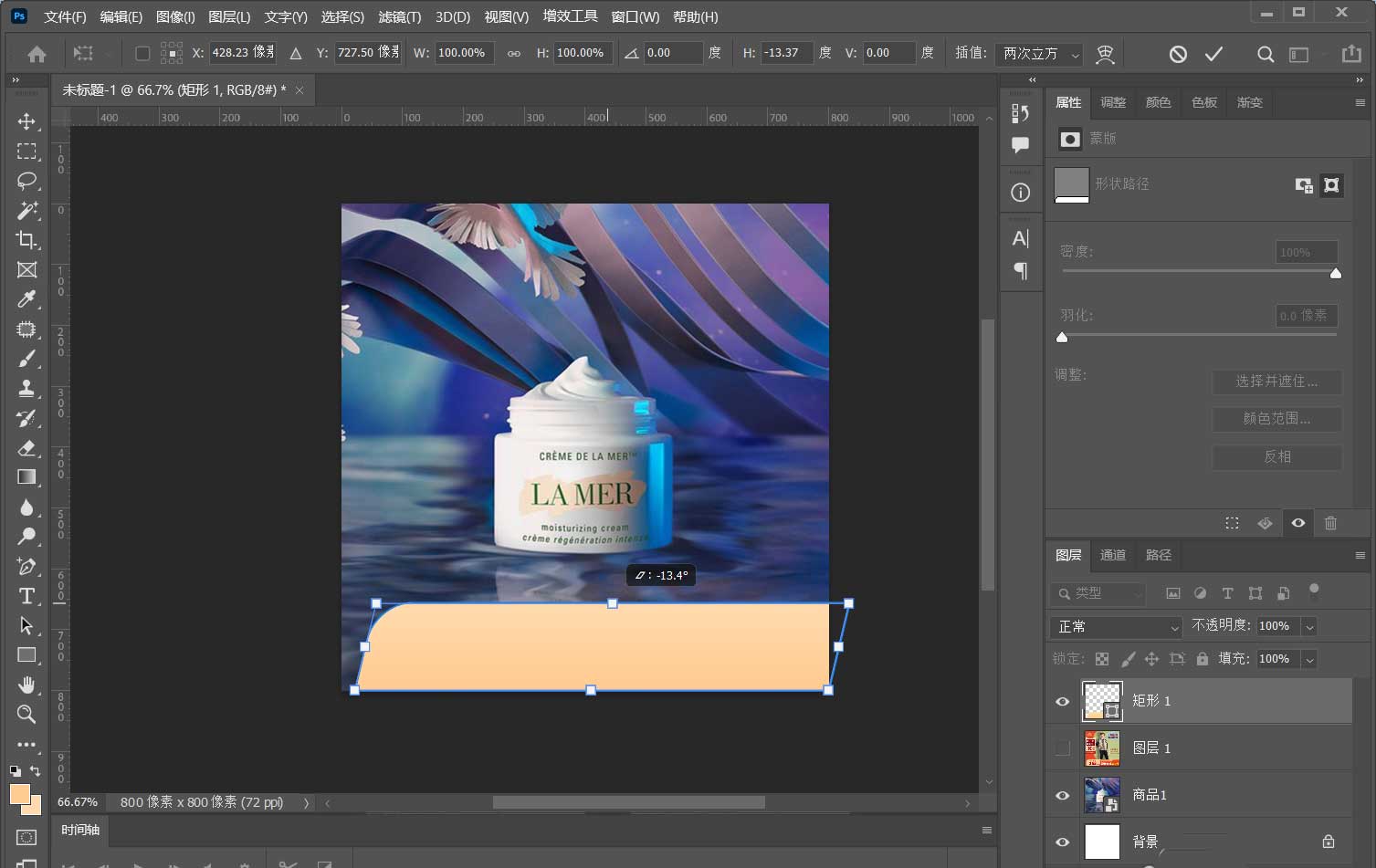Image resolution: width=1376 pixels, height=868 pixels.
Task: Expand the 不透明度 opacity dropdown arrow
Action: tap(1309, 627)
